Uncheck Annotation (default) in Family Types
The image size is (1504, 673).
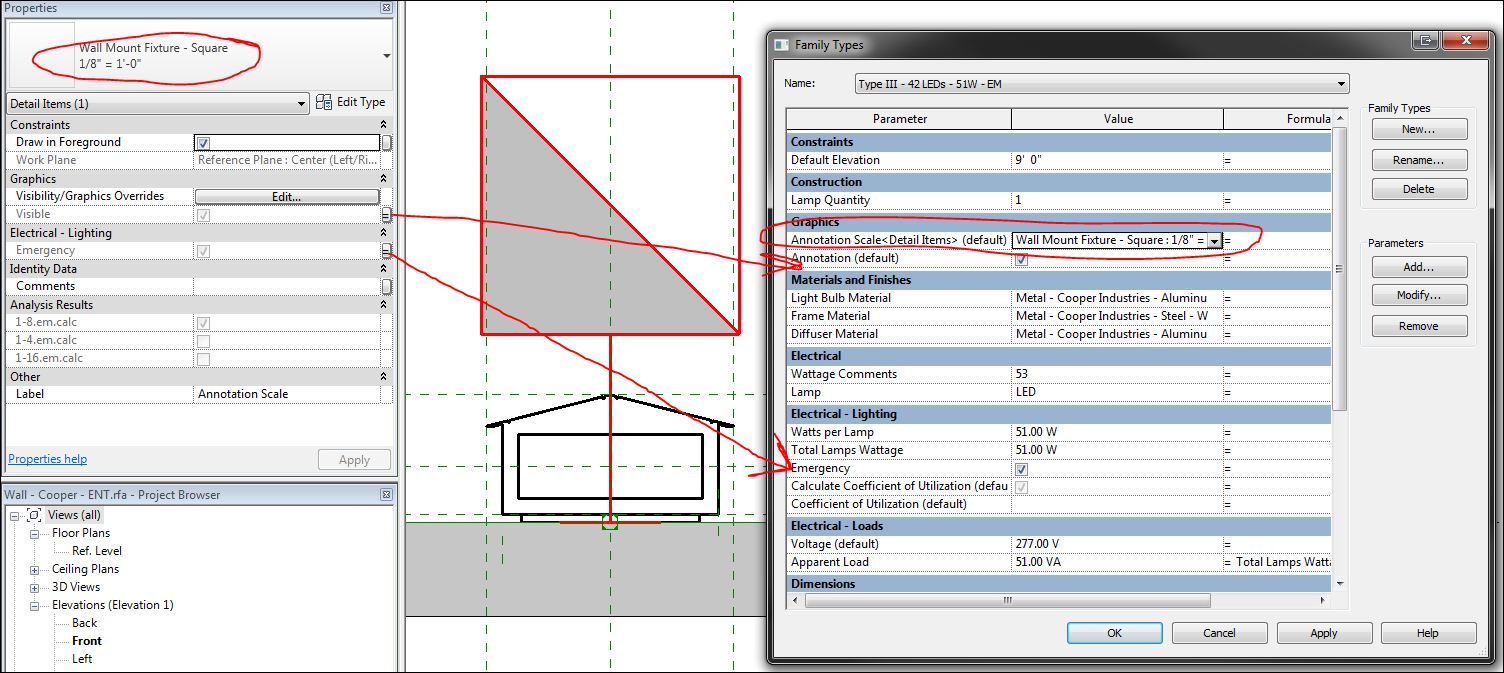[x=1021, y=258]
